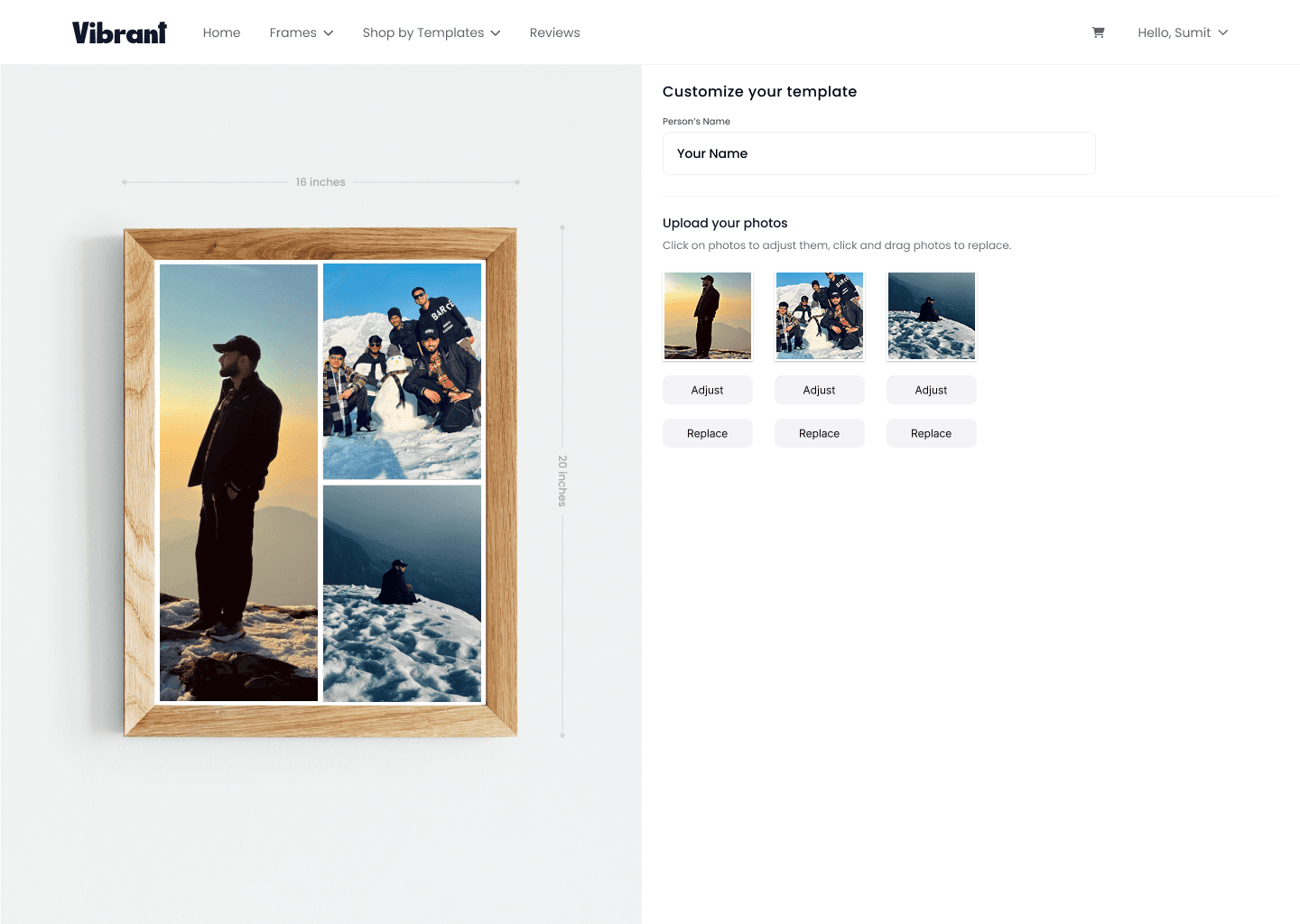Screen dimensions: 1300x924
Task: Replace the sunset standing man photo
Action: 707,433
